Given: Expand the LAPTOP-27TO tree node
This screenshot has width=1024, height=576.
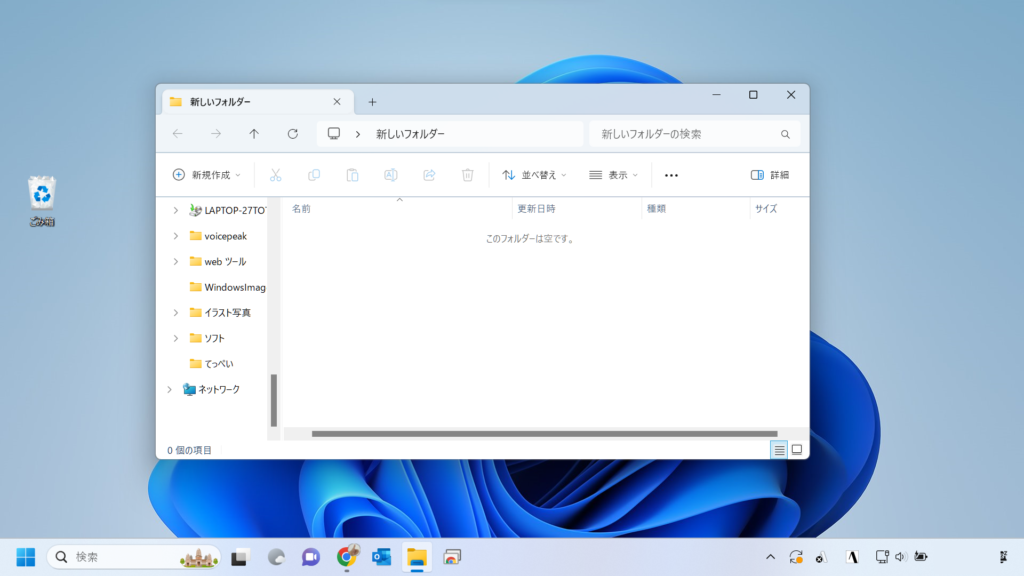Looking at the screenshot, I should (x=176, y=210).
